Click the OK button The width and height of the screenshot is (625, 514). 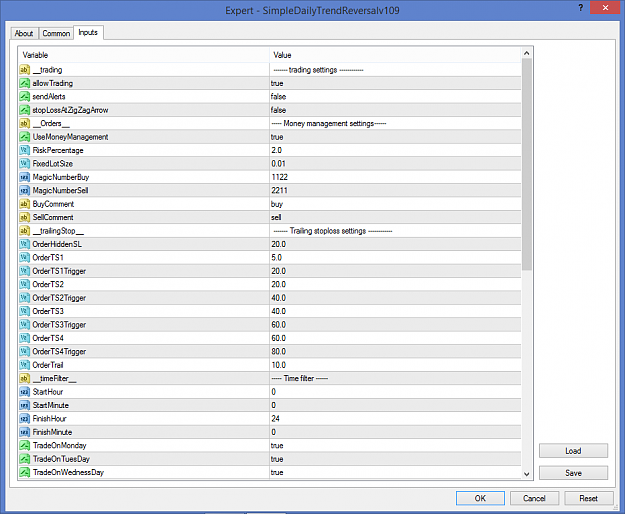point(480,498)
